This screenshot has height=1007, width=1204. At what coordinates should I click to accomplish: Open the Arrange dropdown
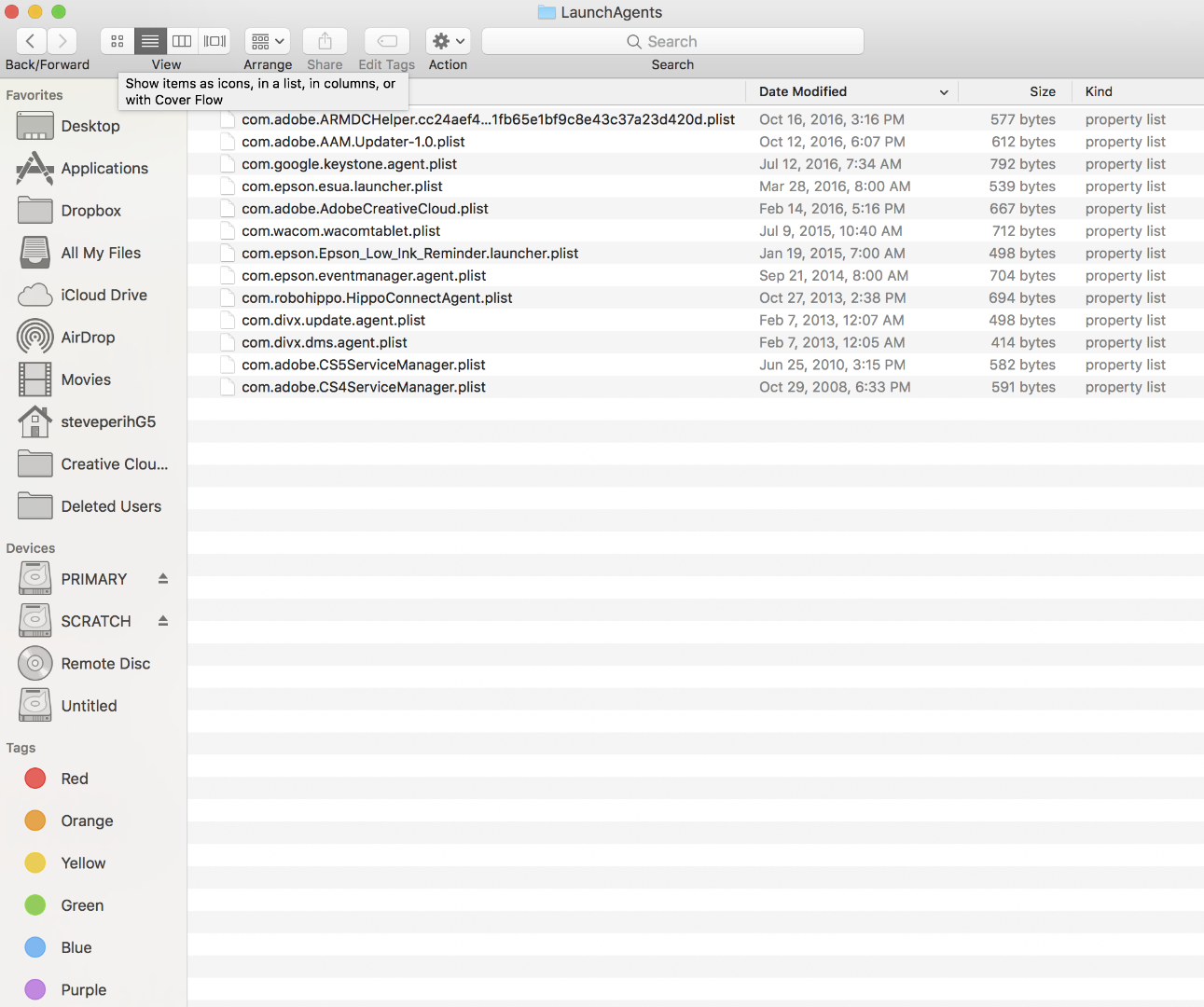click(x=268, y=41)
